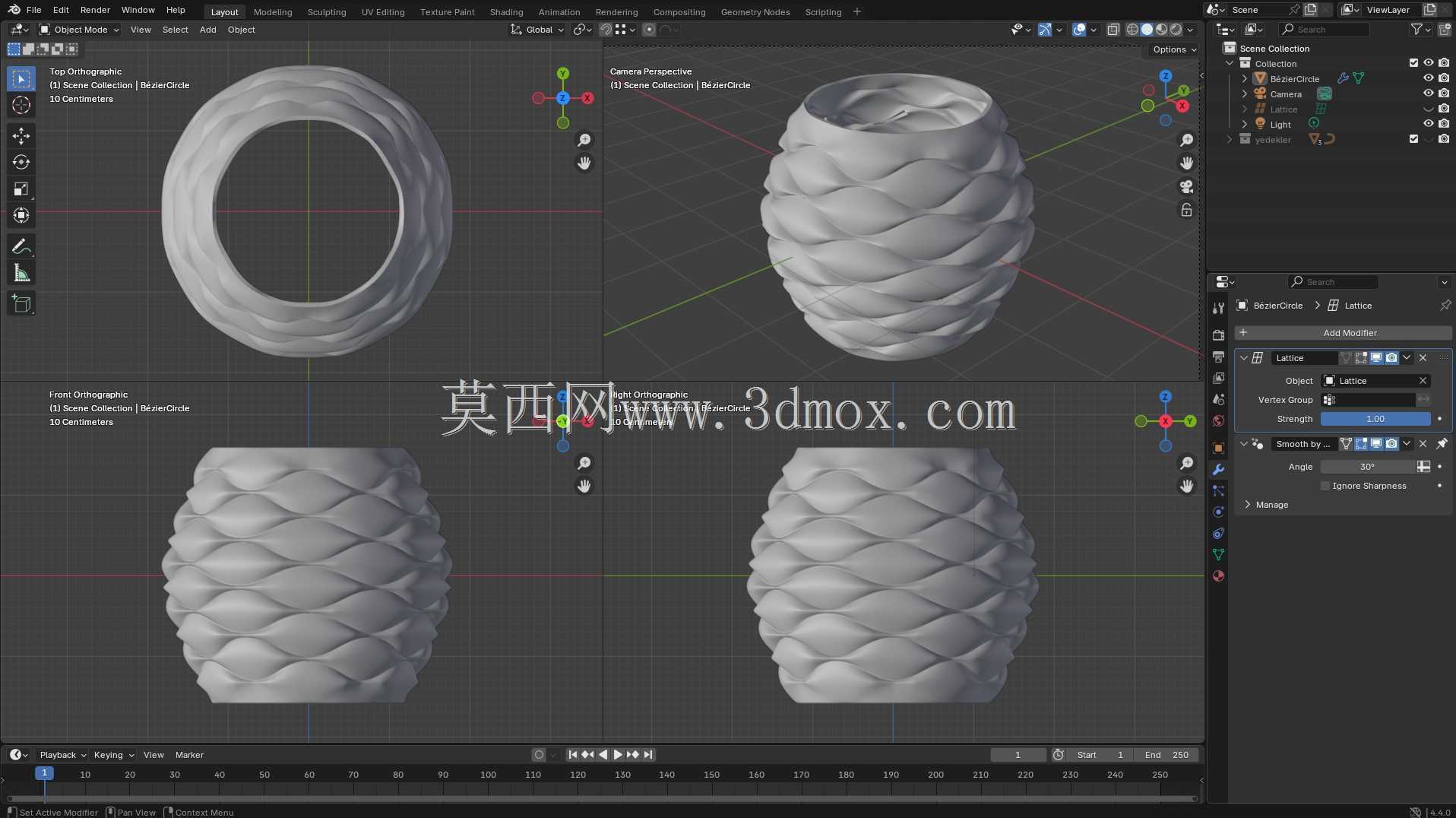This screenshot has height=818, width=1456.
Task: Open the Tool properties tab
Action: click(x=1218, y=308)
